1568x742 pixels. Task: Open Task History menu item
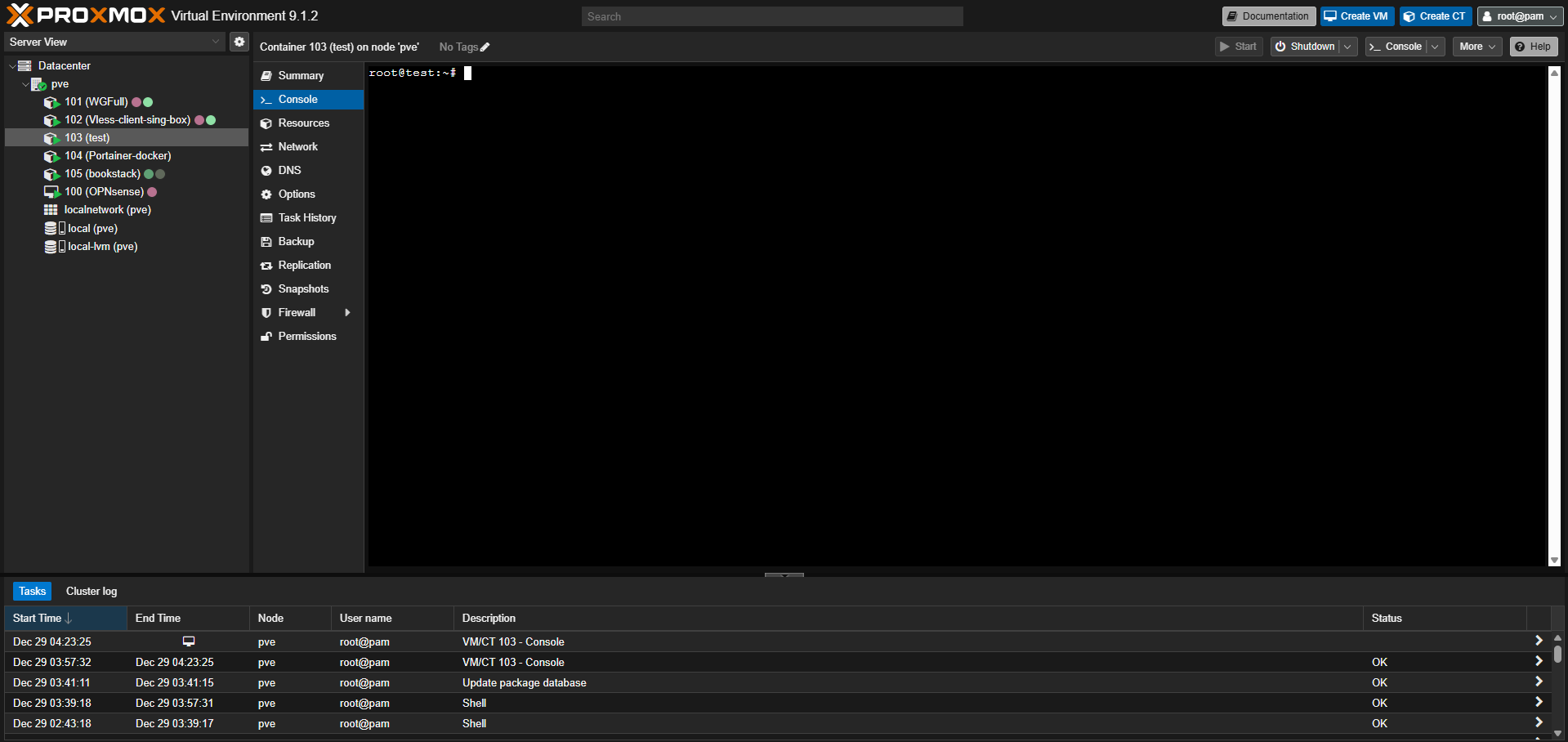point(308,218)
